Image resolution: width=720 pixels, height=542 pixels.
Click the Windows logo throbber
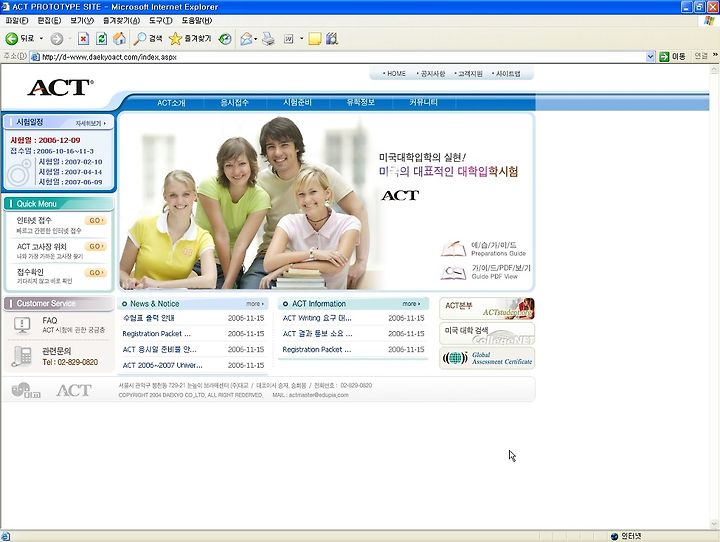tap(709, 21)
